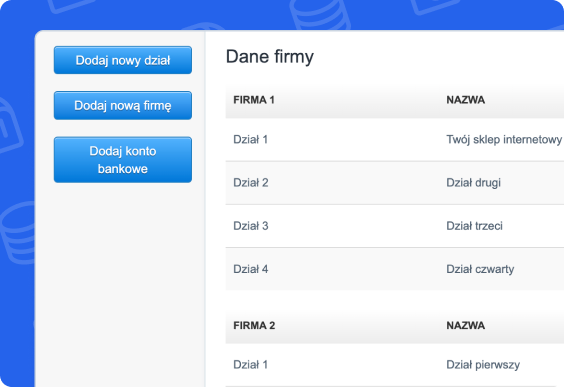Click the Dodaj konto bankowe button
Viewport: 564px width, 387px height.
click(123, 160)
